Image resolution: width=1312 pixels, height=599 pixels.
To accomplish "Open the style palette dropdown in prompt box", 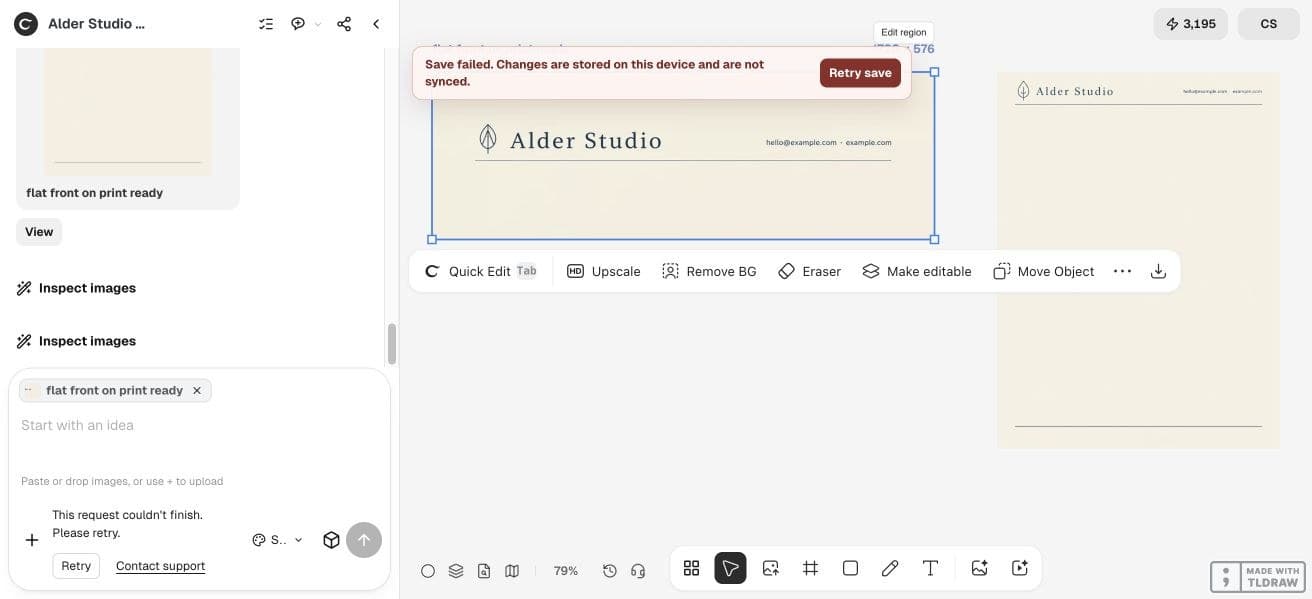I will (x=278, y=540).
